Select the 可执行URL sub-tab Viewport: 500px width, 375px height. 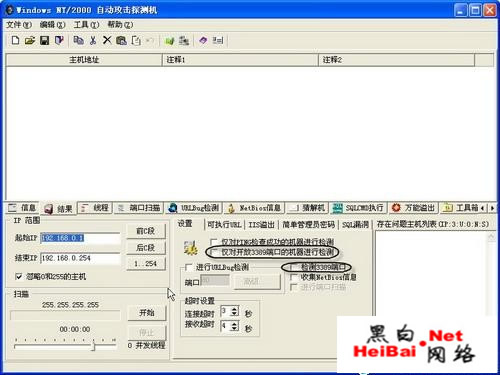coord(224,225)
